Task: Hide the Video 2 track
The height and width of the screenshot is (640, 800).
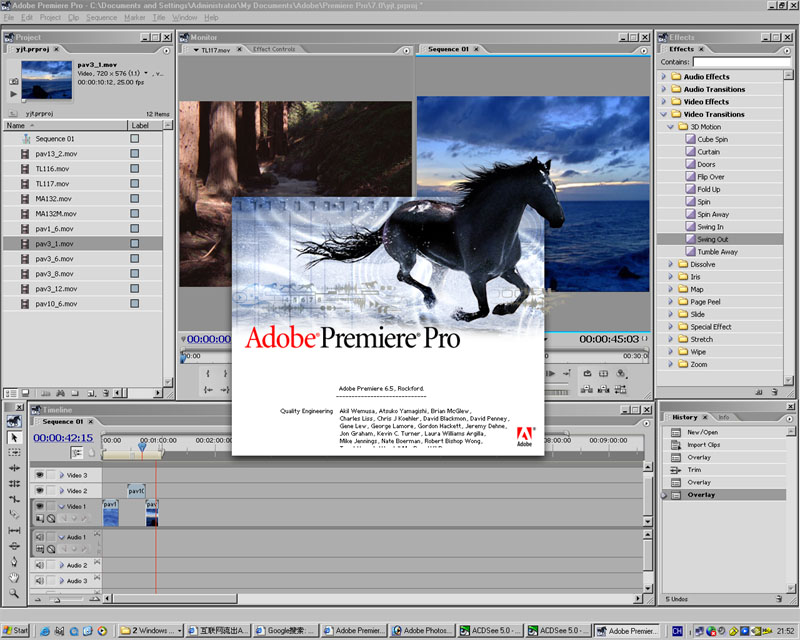Action: pyautogui.click(x=39, y=490)
